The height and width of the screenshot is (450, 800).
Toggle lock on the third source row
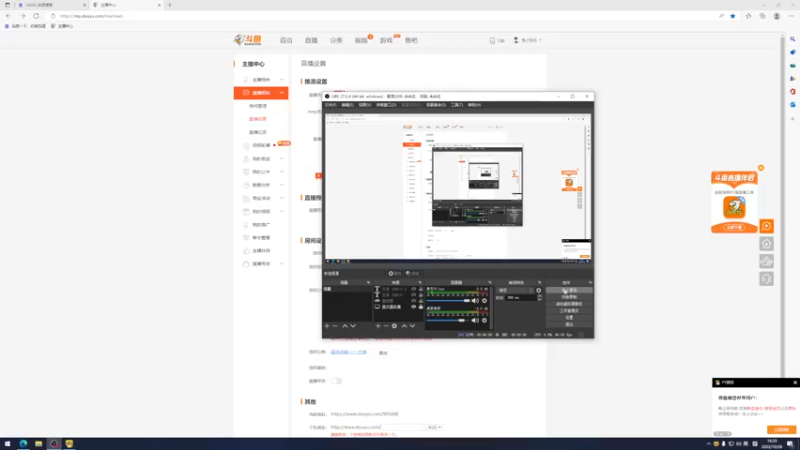point(421,301)
